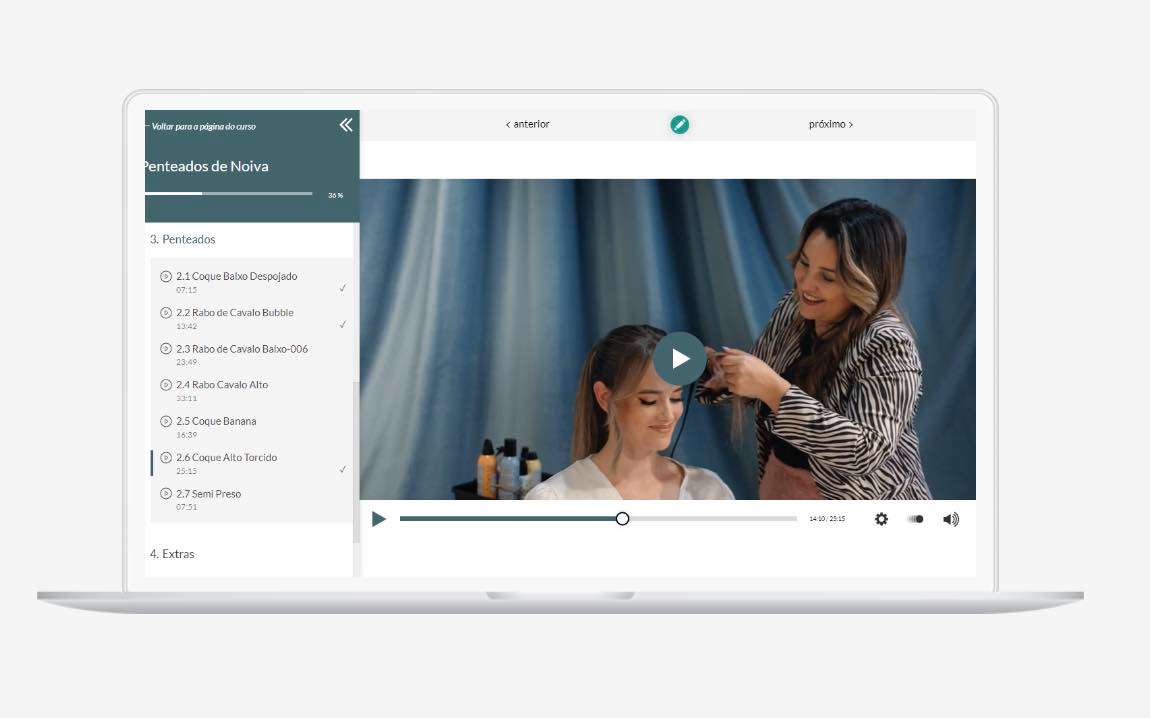Click the video time readout 14:10 / 25:15
Image resolution: width=1150 pixels, height=718 pixels.
click(827, 519)
